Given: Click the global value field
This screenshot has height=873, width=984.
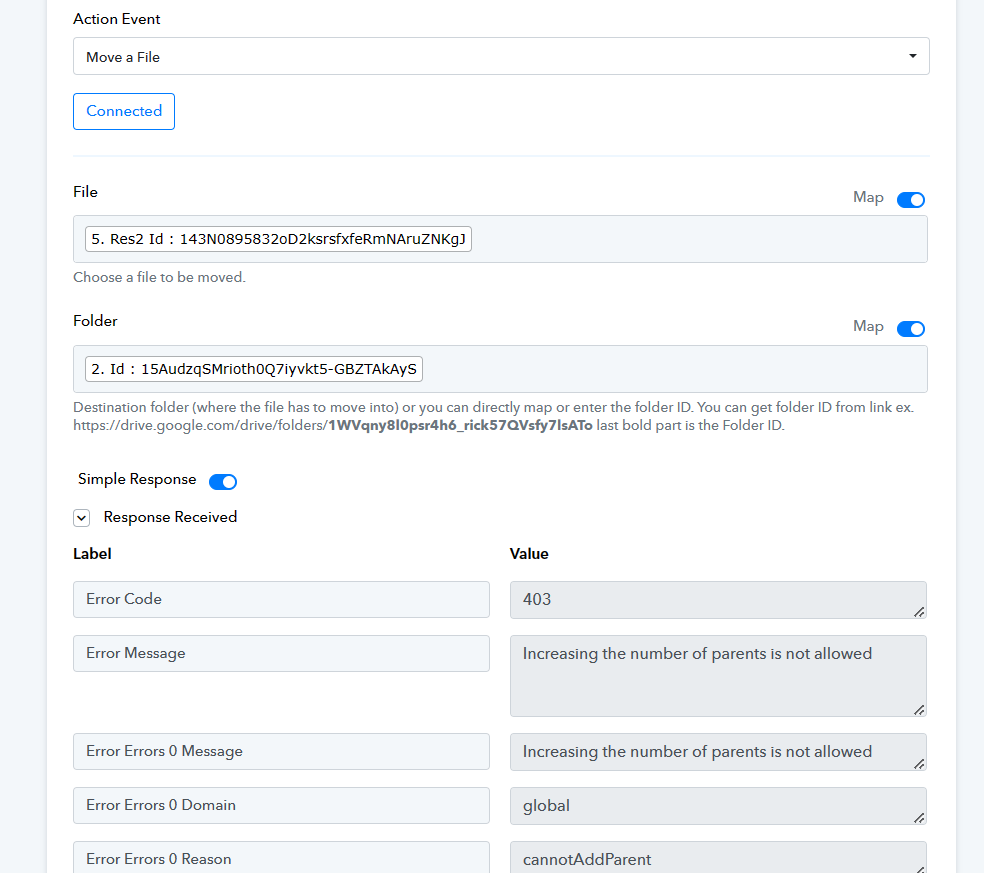Looking at the screenshot, I should (x=718, y=806).
